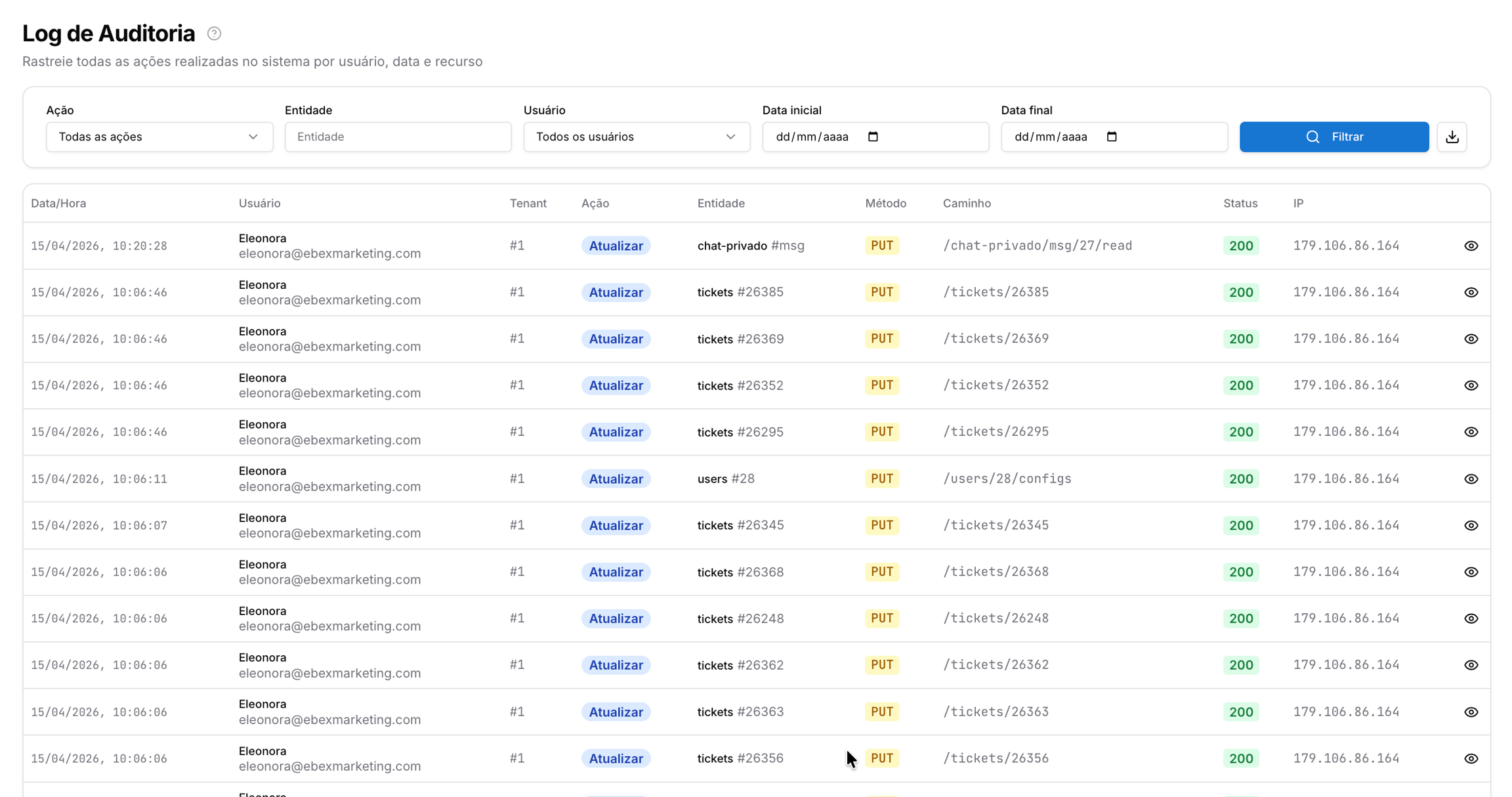View details of tickets #26345 entry
The width and height of the screenshot is (1512, 797).
(1471, 525)
